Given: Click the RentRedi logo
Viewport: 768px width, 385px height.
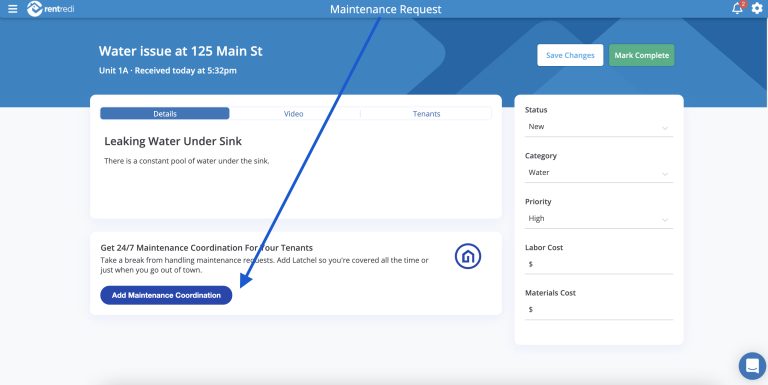Looking at the screenshot, I should [x=51, y=9].
